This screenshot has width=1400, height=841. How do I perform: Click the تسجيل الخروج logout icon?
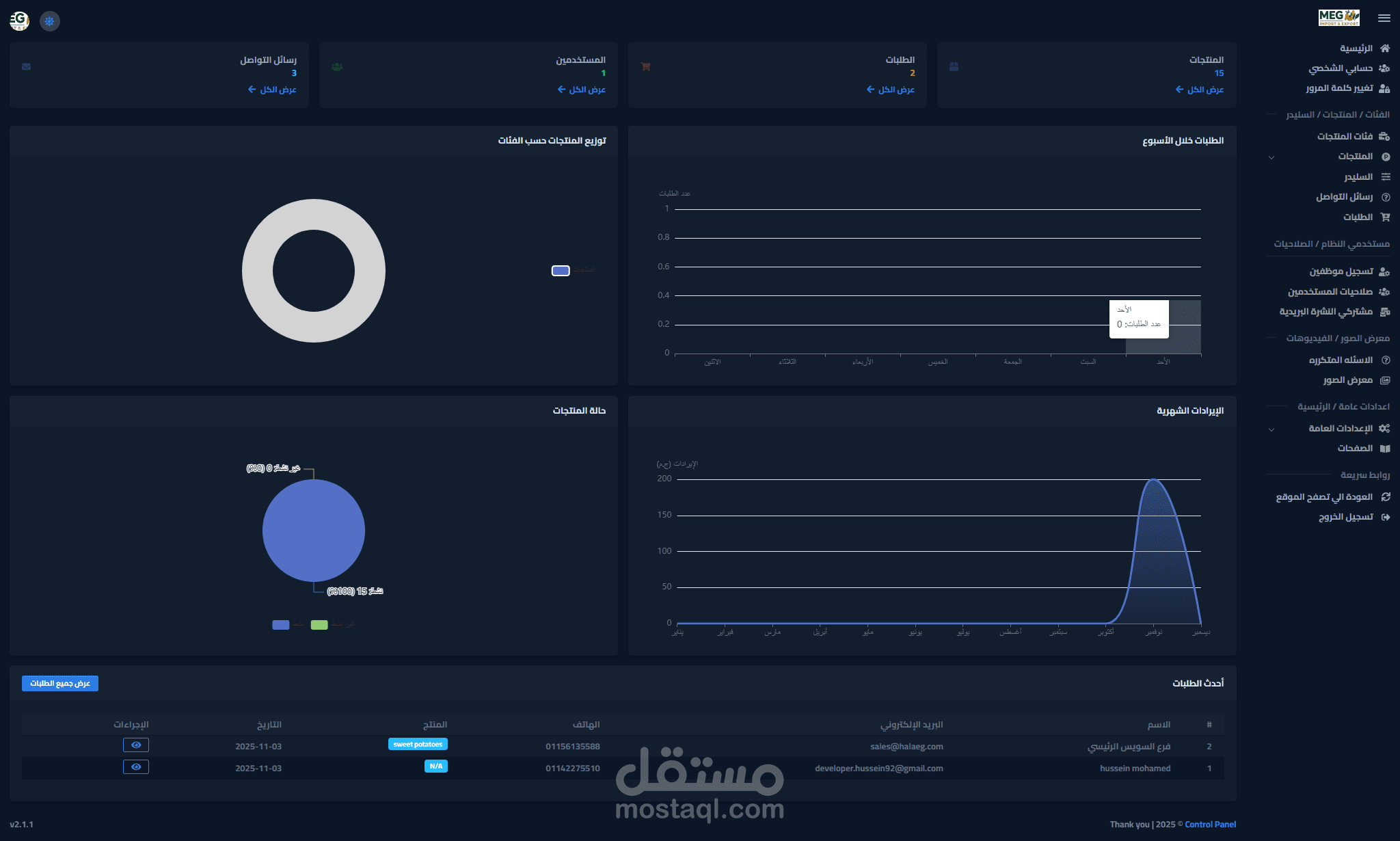coord(1385,518)
